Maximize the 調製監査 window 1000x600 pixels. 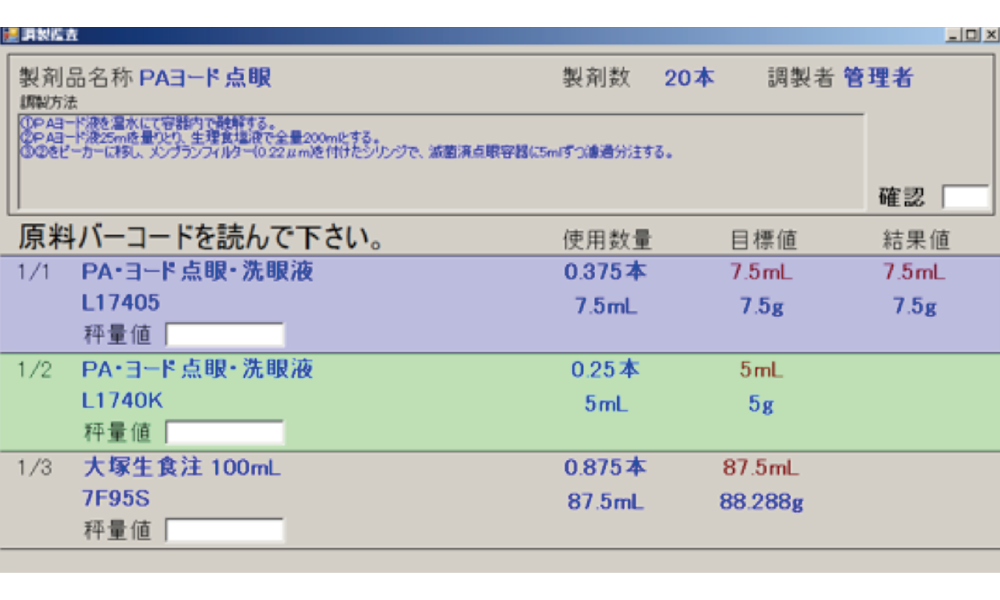[971, 34]
